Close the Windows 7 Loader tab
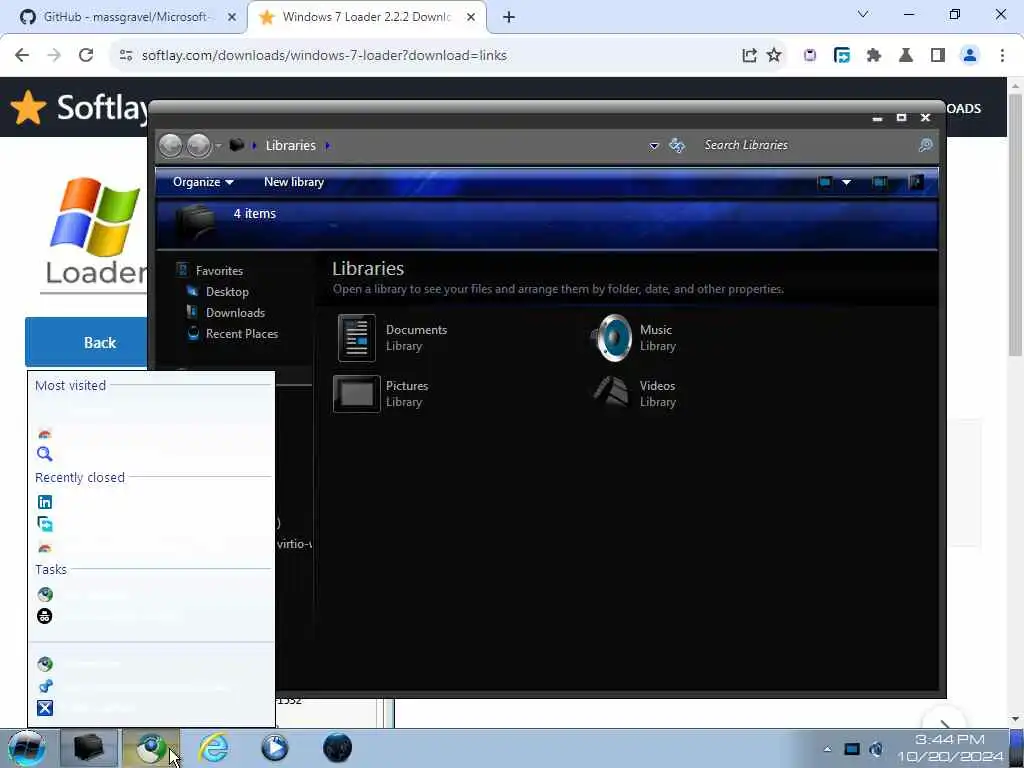This screenshot has height=768, width=1024. [x=471, y=17]
